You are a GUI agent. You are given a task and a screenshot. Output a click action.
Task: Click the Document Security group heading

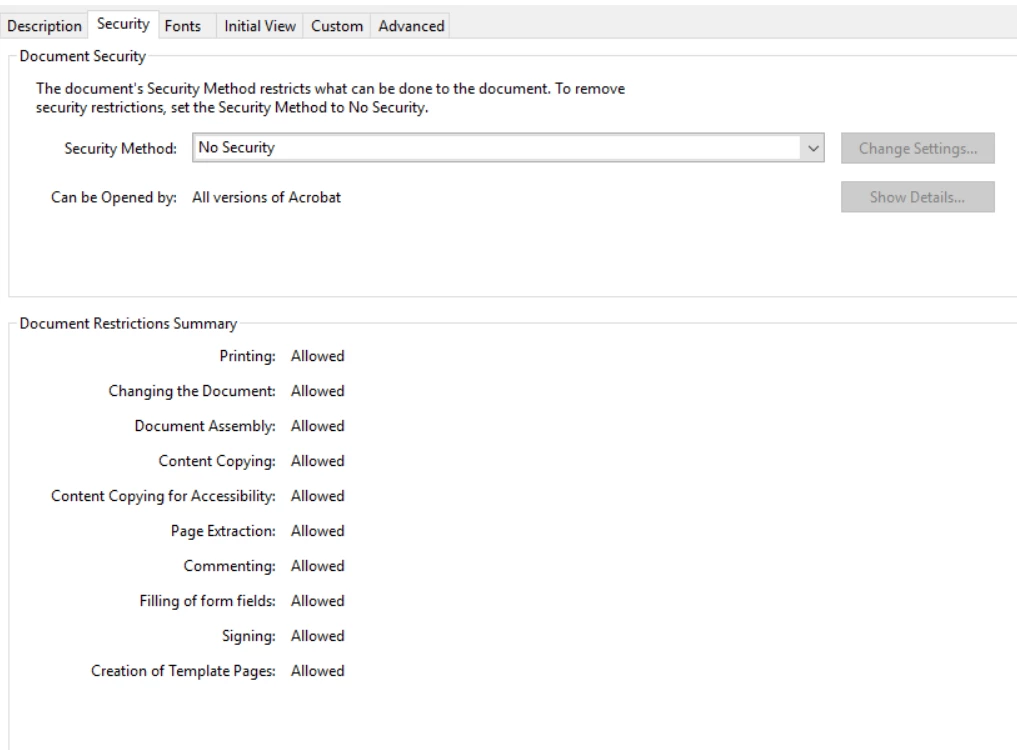click(x=82, y=56)
